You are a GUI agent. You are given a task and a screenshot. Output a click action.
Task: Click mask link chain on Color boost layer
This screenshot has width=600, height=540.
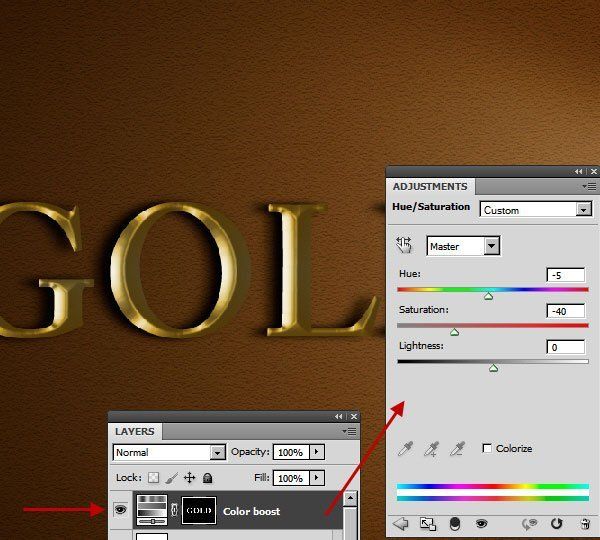pos(174,510)
